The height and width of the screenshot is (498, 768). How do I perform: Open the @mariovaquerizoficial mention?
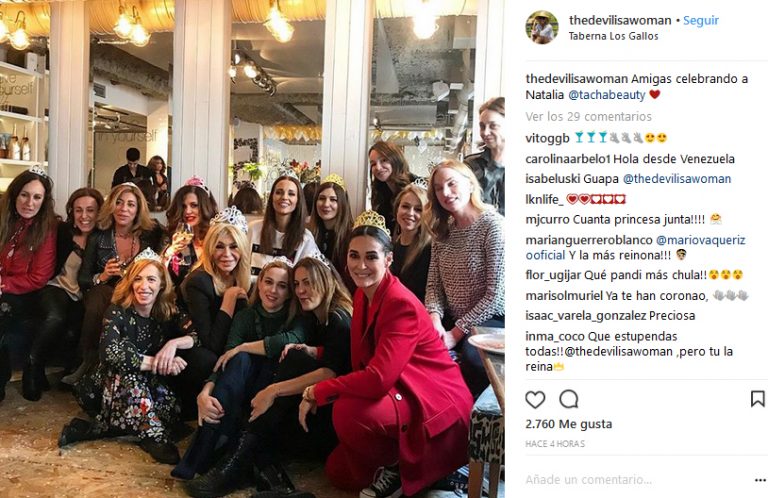pyautogui.click(x=635, y=248)
